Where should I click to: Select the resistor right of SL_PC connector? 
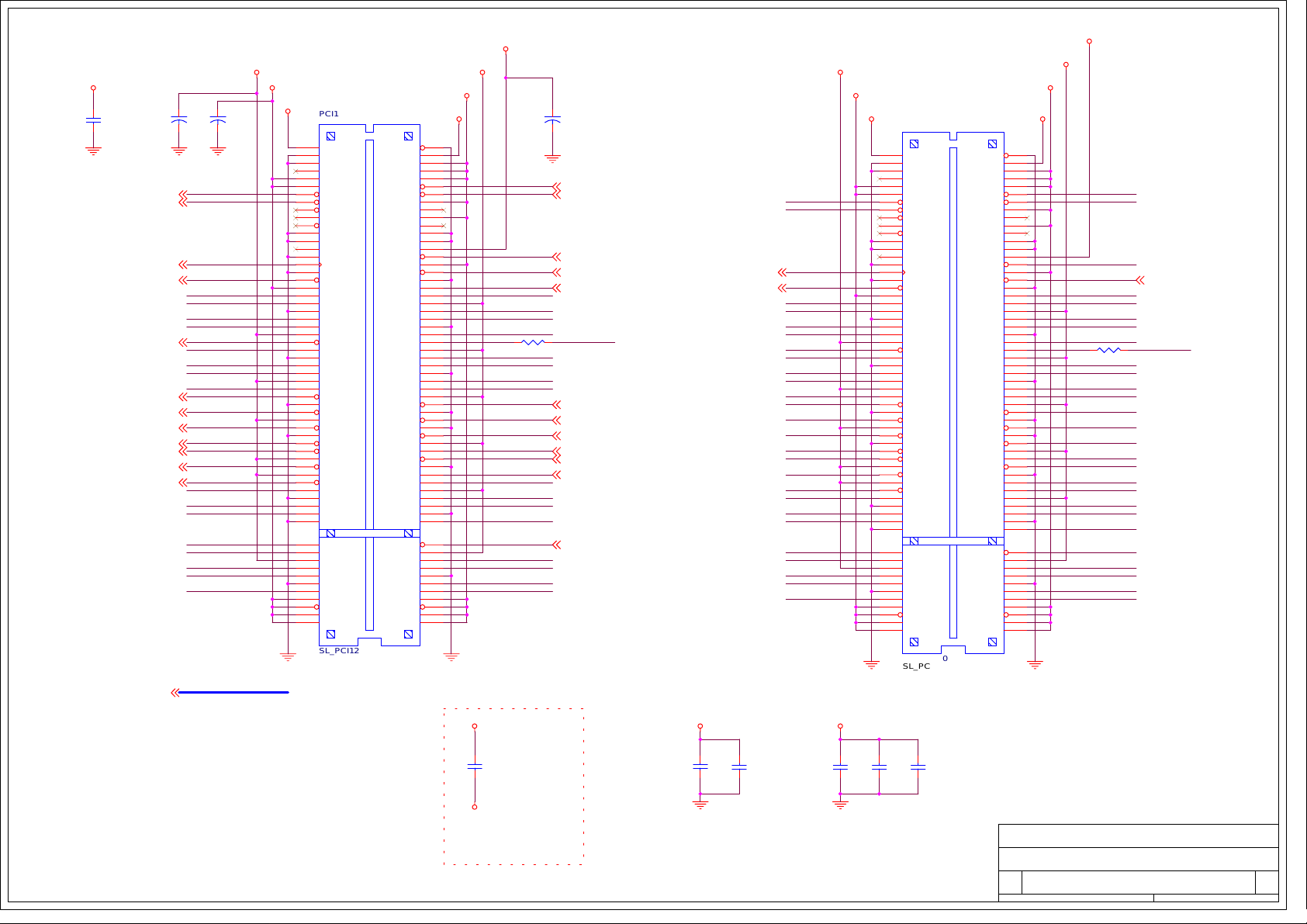(1108, 350)
